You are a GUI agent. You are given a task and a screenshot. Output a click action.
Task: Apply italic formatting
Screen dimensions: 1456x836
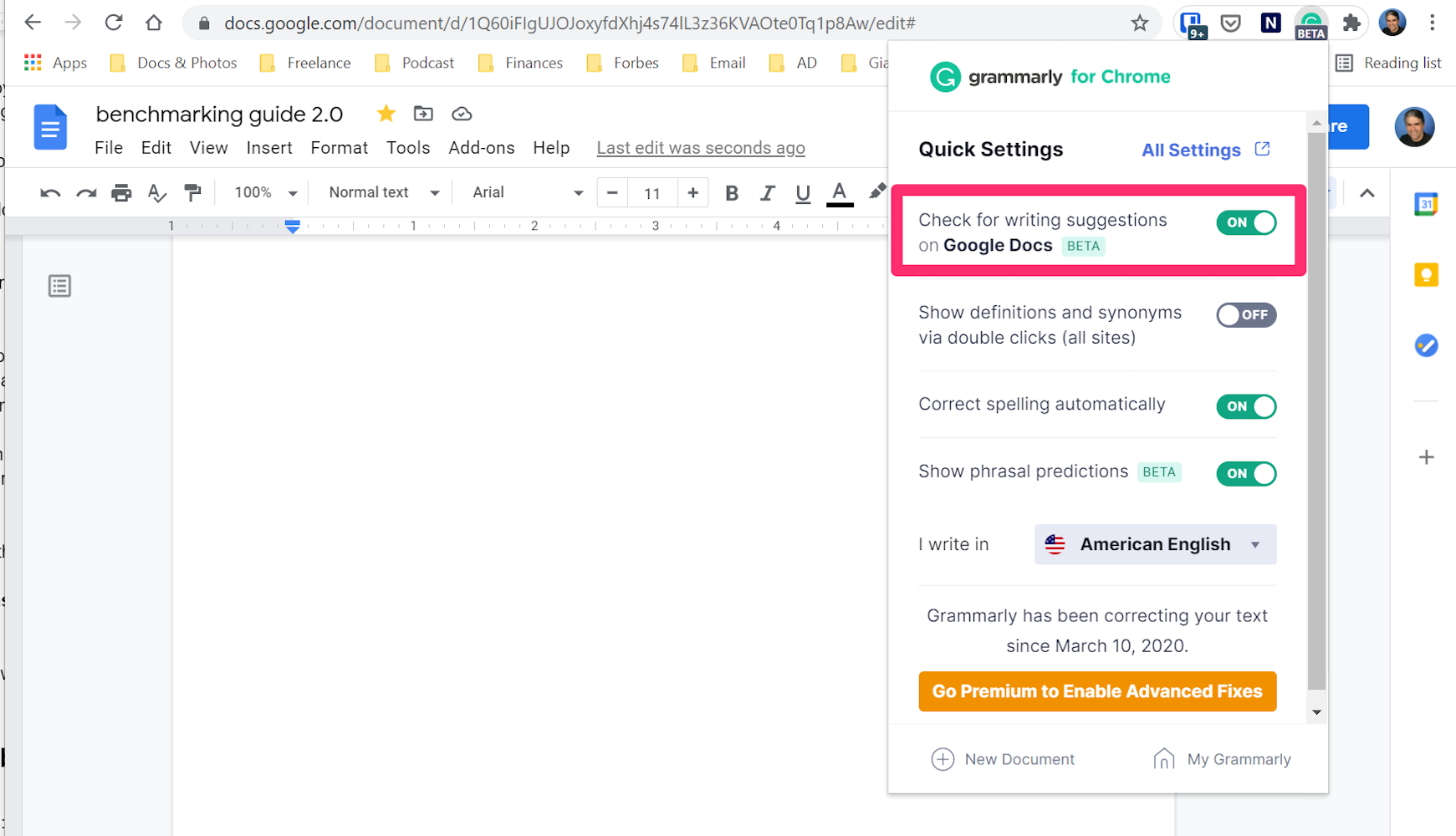pyautogui.click(x=767, y=193)
